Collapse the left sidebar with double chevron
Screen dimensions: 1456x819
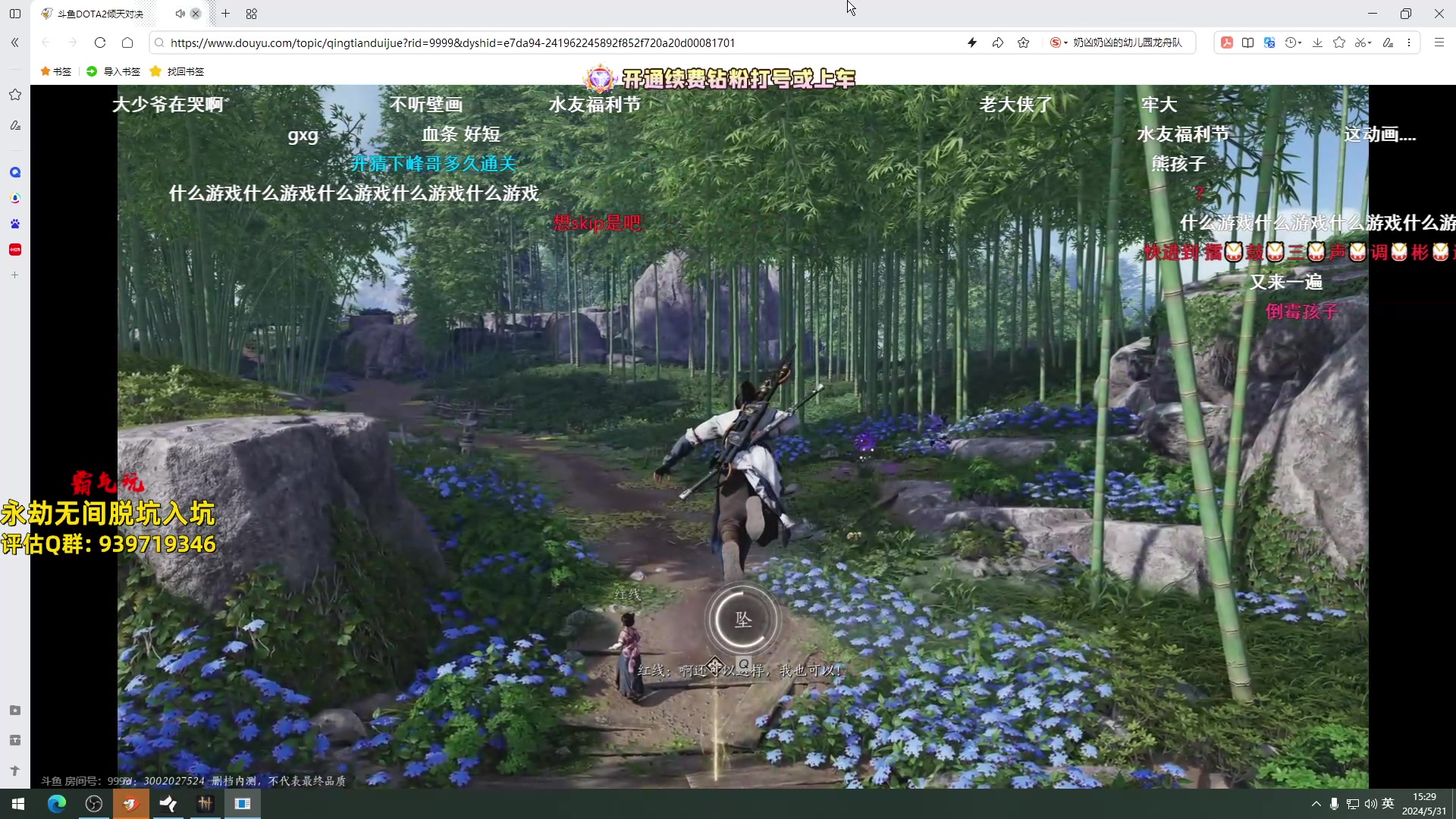[14, 42]
